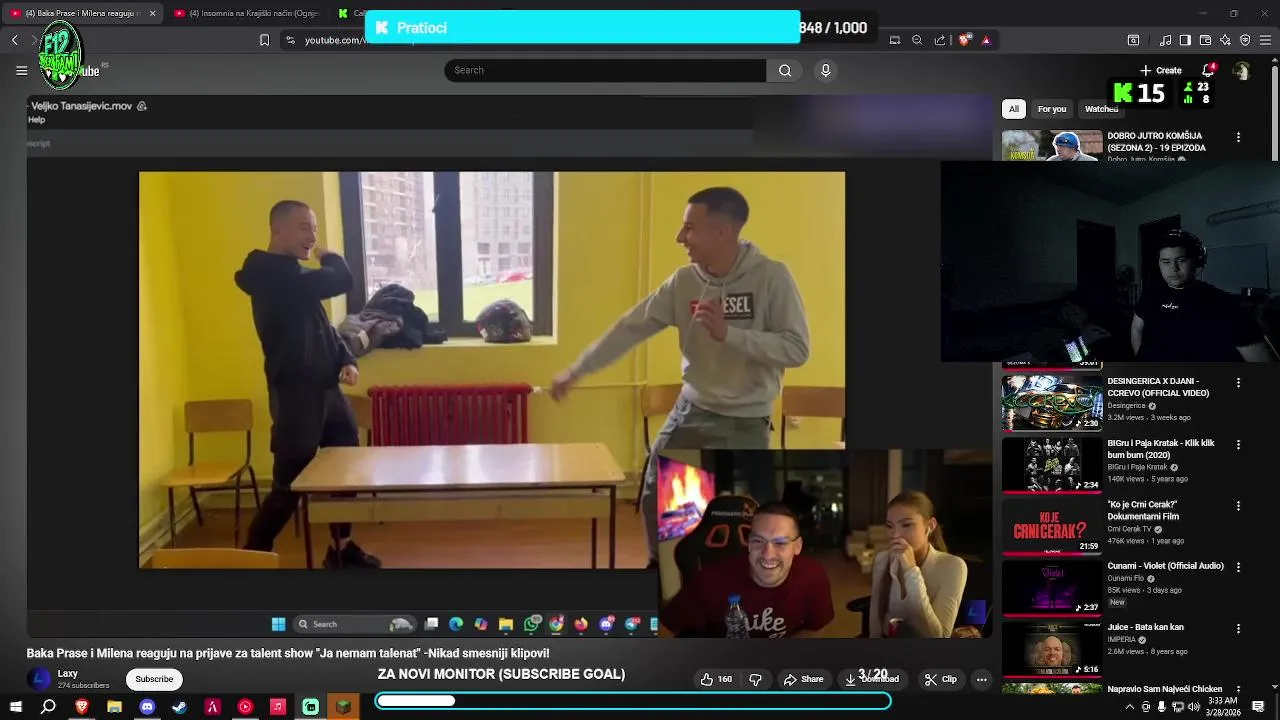Toggle the browser sidebar panel icon
Screen dimensions: 1280x720
point(1185,40)
